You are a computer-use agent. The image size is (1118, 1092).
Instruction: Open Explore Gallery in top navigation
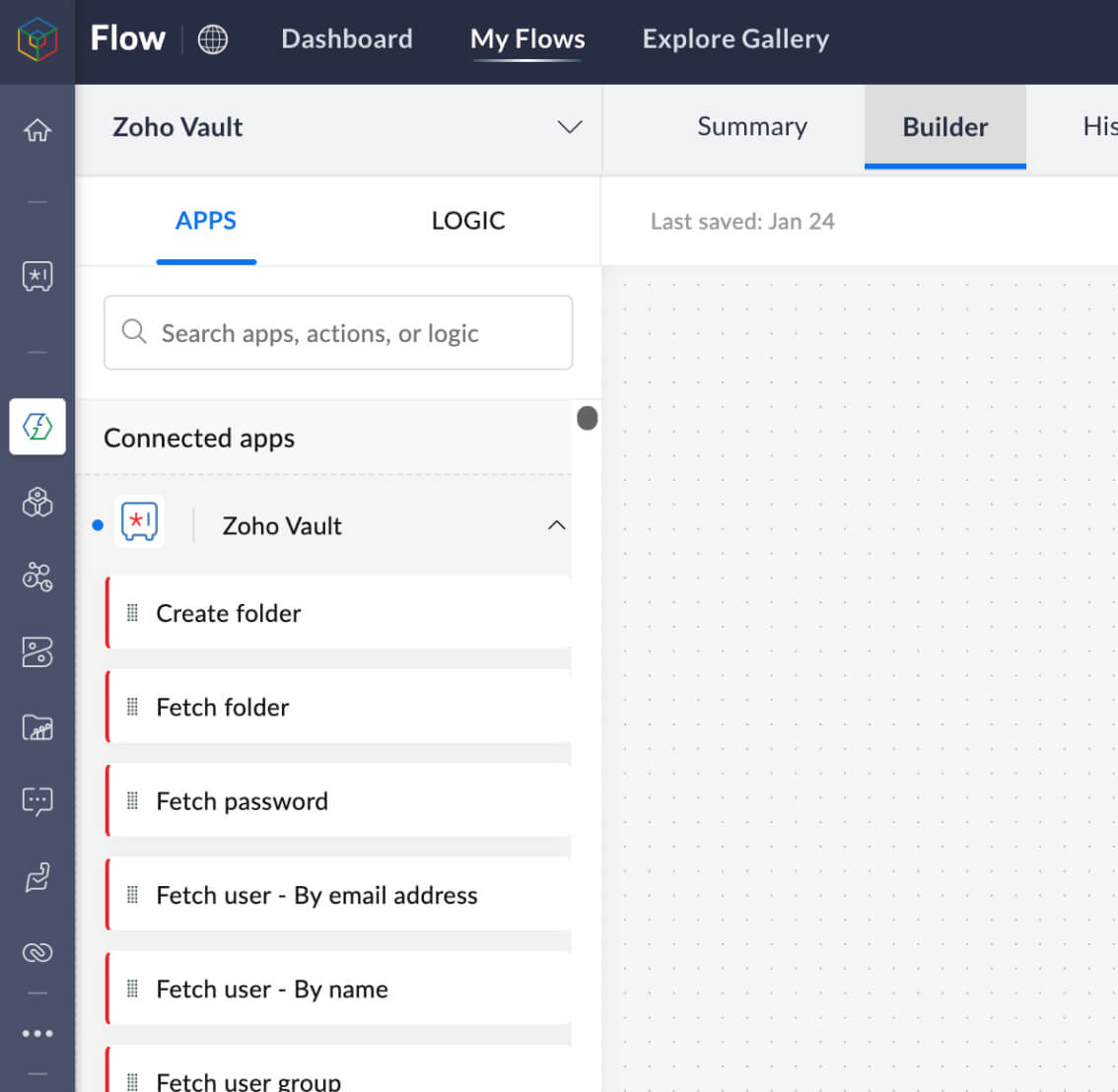coord(735,38)
